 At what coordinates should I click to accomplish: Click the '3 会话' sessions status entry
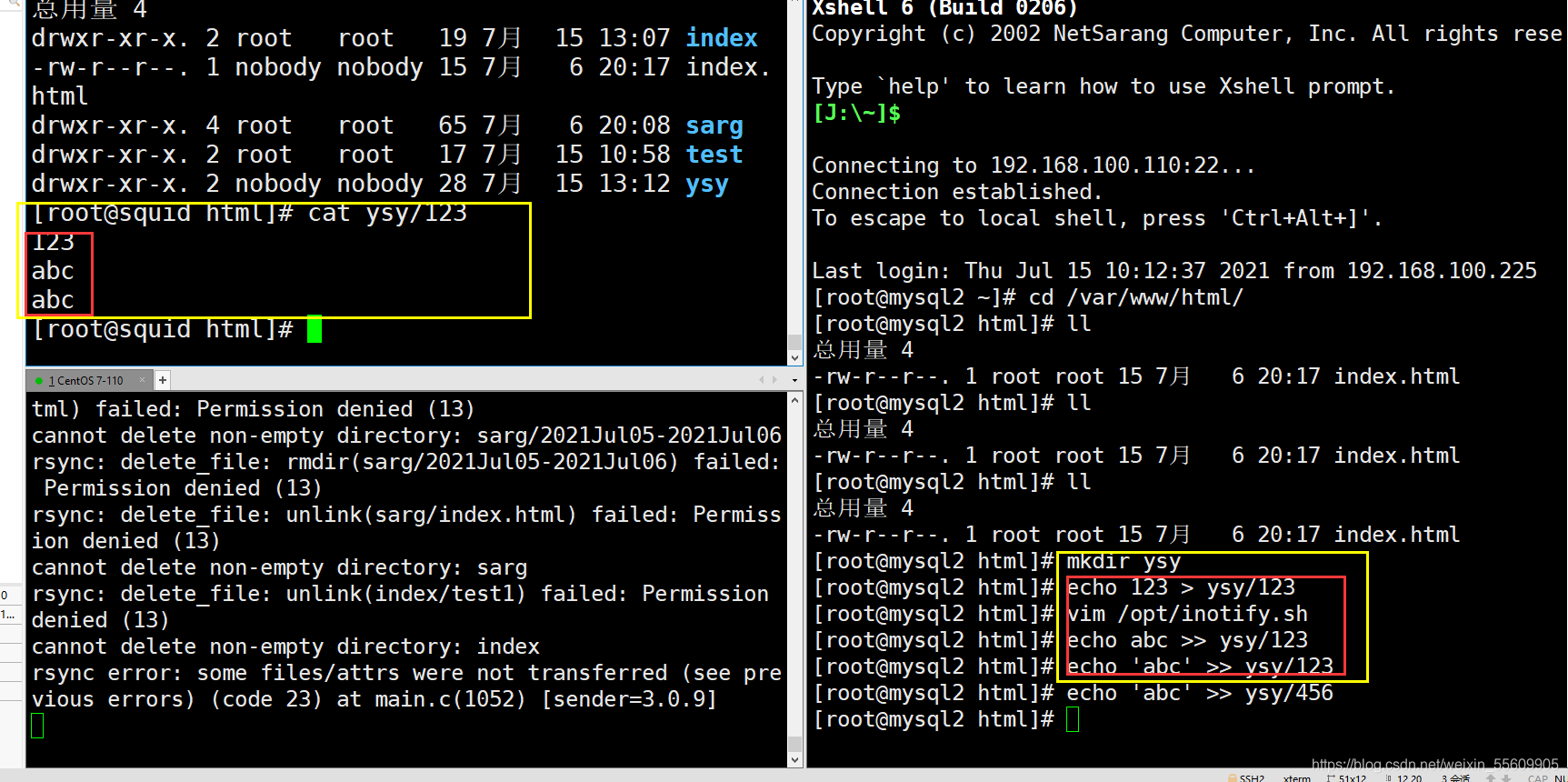pyautogui.click(x=1455, y=777)
